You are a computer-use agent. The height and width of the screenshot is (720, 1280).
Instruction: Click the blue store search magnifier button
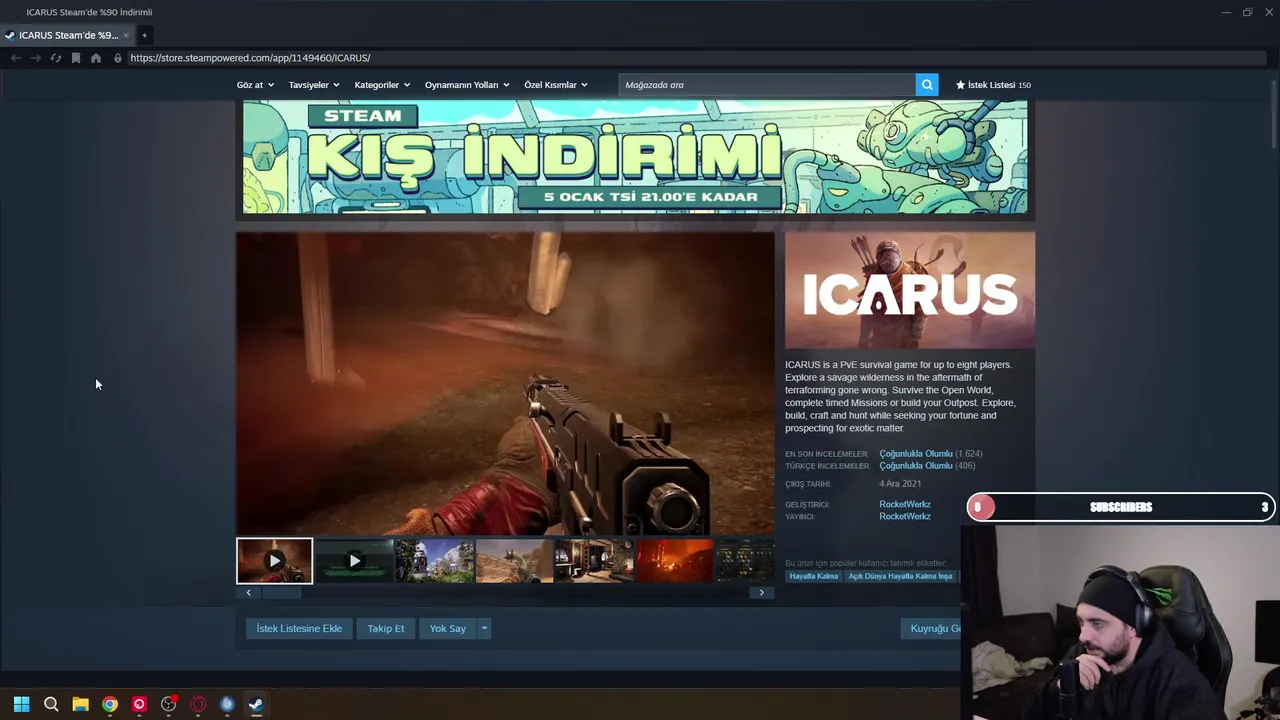[927, 85]
